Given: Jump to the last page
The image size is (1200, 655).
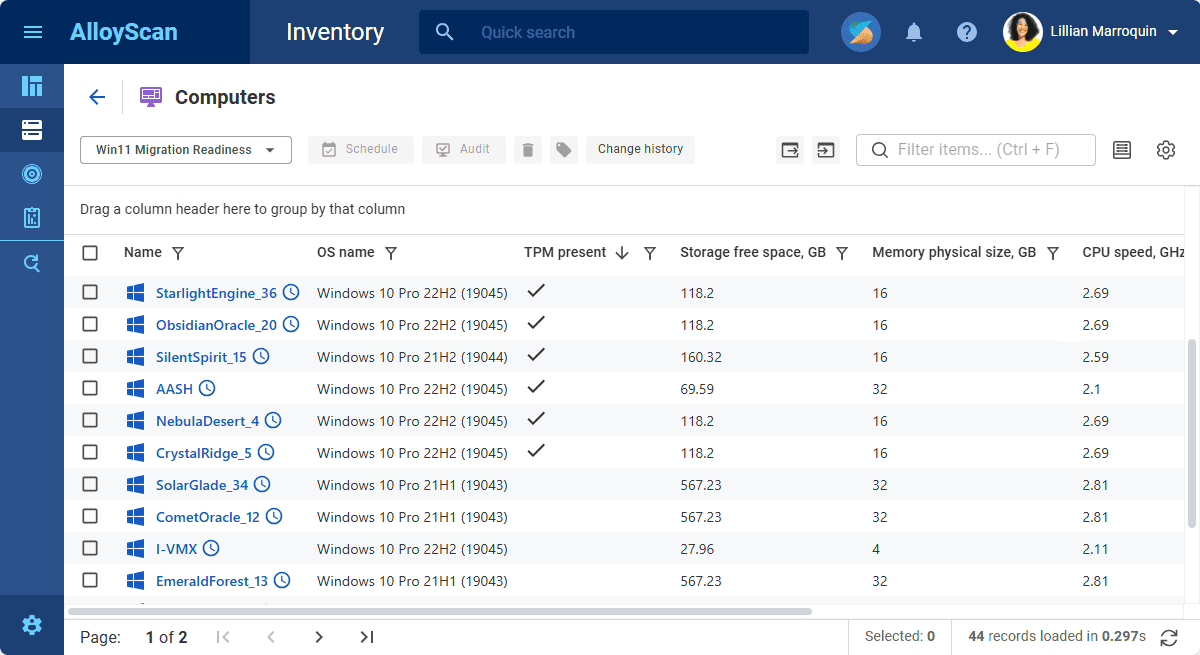Looking at the screenshot, I should 367,637.
